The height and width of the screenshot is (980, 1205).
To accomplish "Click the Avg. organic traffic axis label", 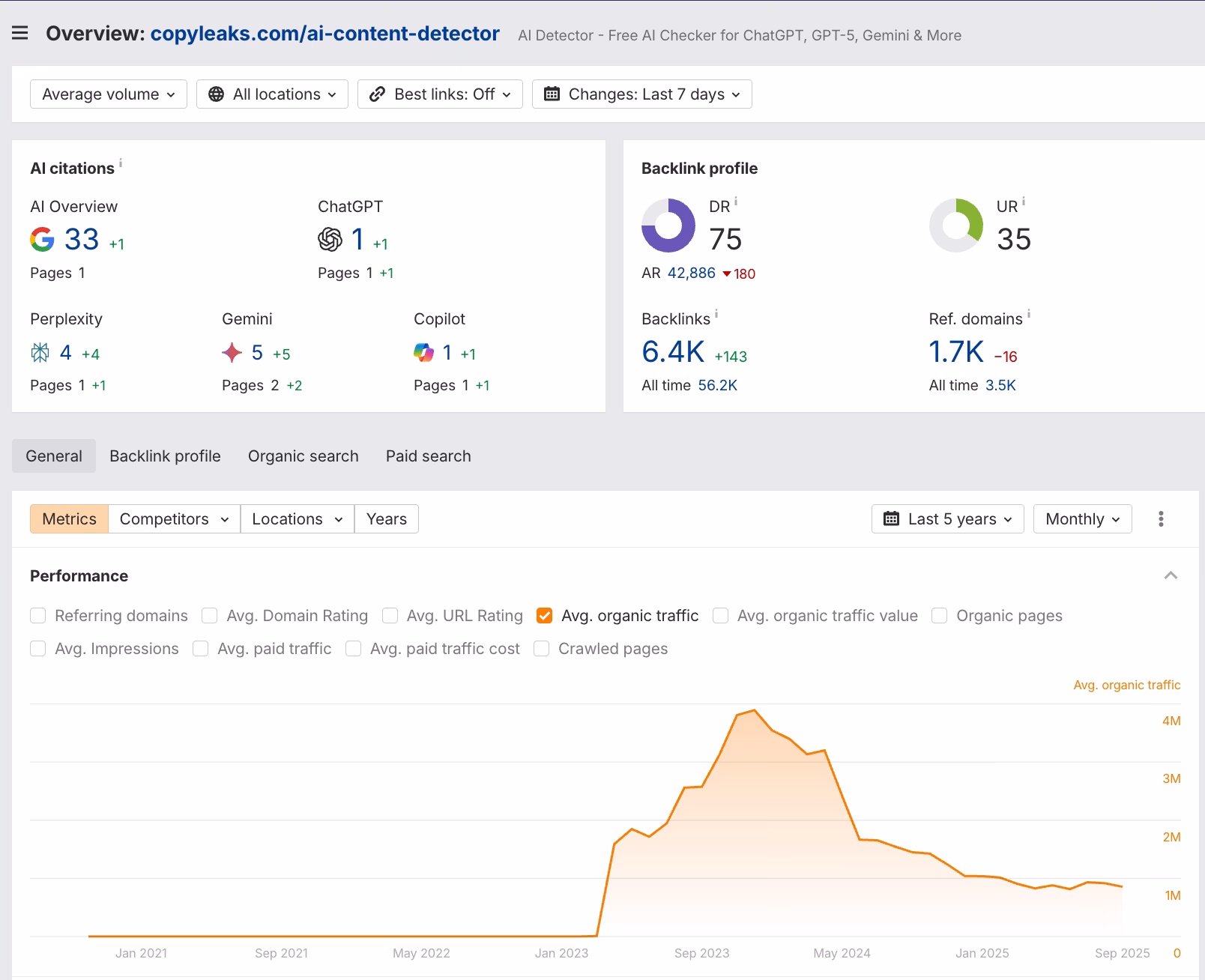I will click(1127, 685).
